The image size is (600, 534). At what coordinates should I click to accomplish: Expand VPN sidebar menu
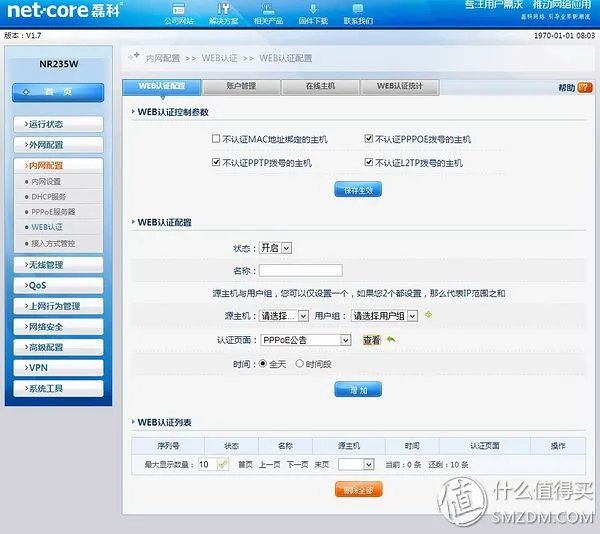pyautogui.click(x=58, y=368)
